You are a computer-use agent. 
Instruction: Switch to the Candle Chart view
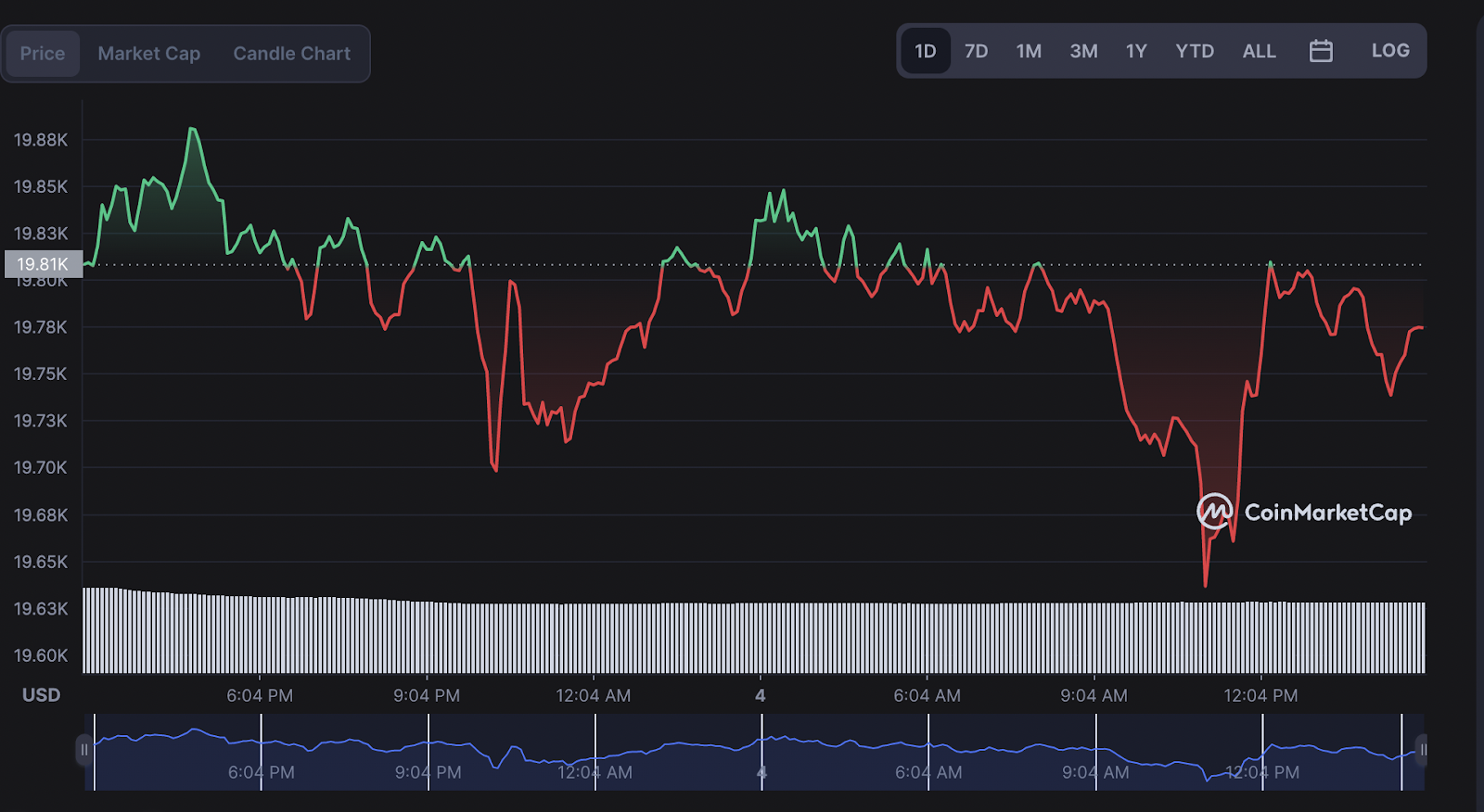[292, 54]
